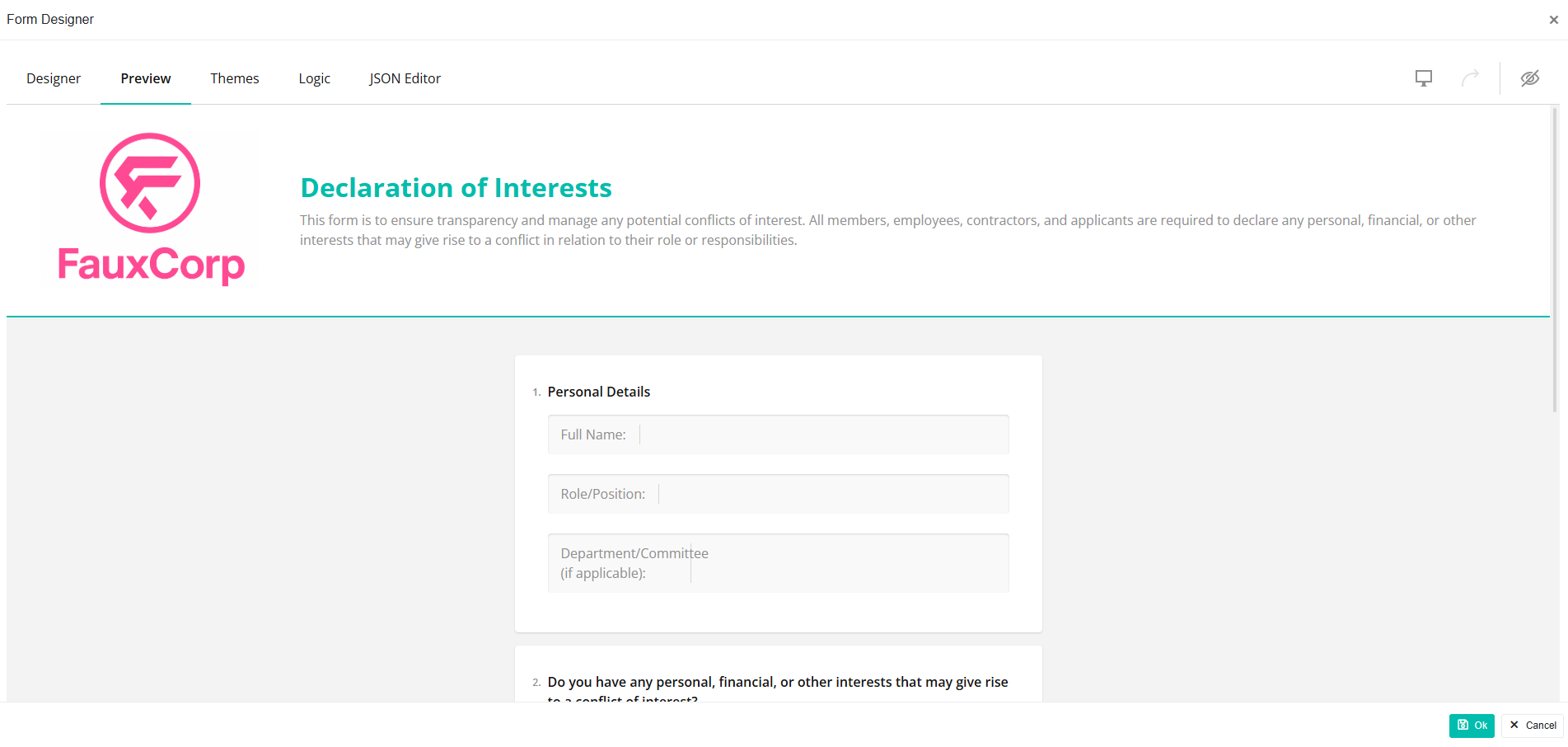The height and width of the screenshot is (747, 1568).
Task: Click the curved arrow orientation icon
Action: tap(1470, 78)
